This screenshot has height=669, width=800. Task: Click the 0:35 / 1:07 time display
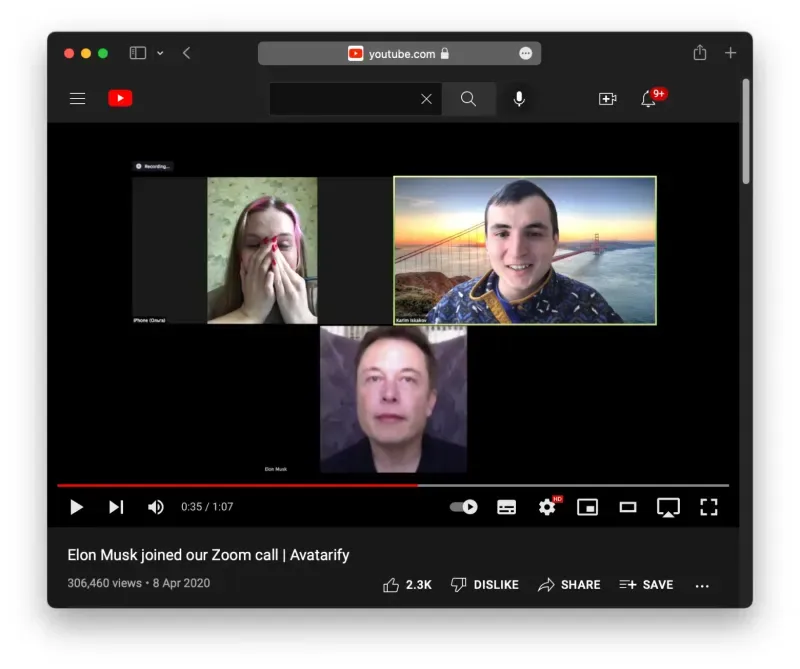(207, 507)
